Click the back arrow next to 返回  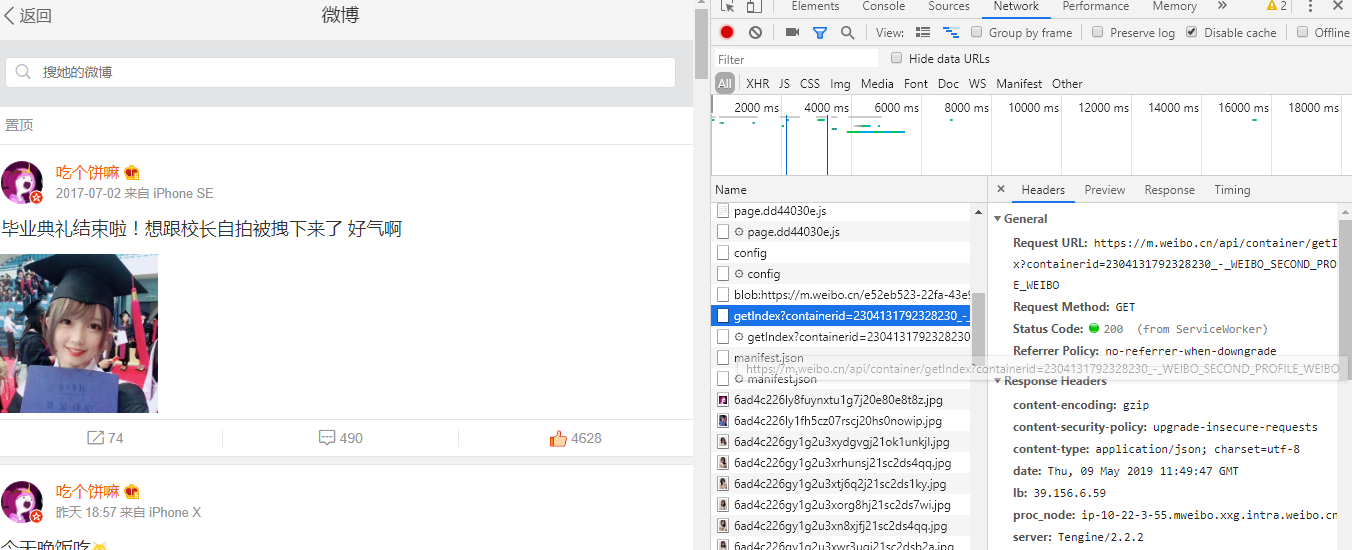(10, 15)
